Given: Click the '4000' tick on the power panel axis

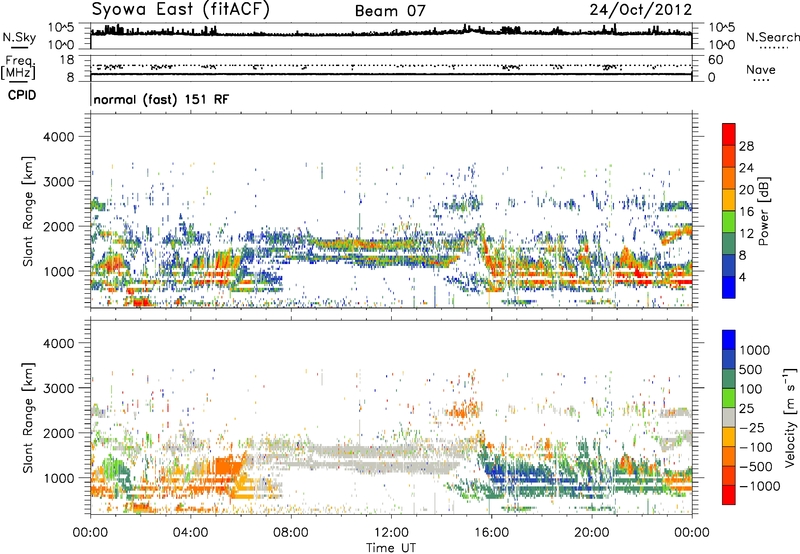Looking at the screenshot, I should 58,137.
